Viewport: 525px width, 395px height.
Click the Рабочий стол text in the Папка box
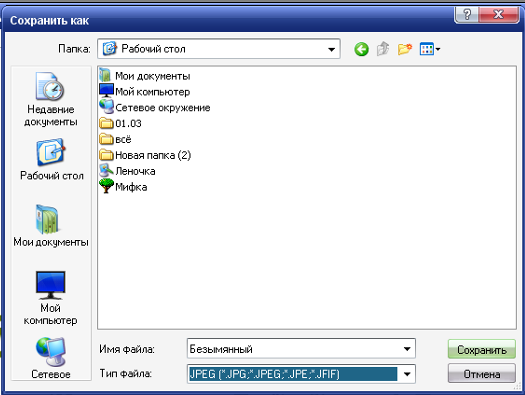tap(153, 49)
